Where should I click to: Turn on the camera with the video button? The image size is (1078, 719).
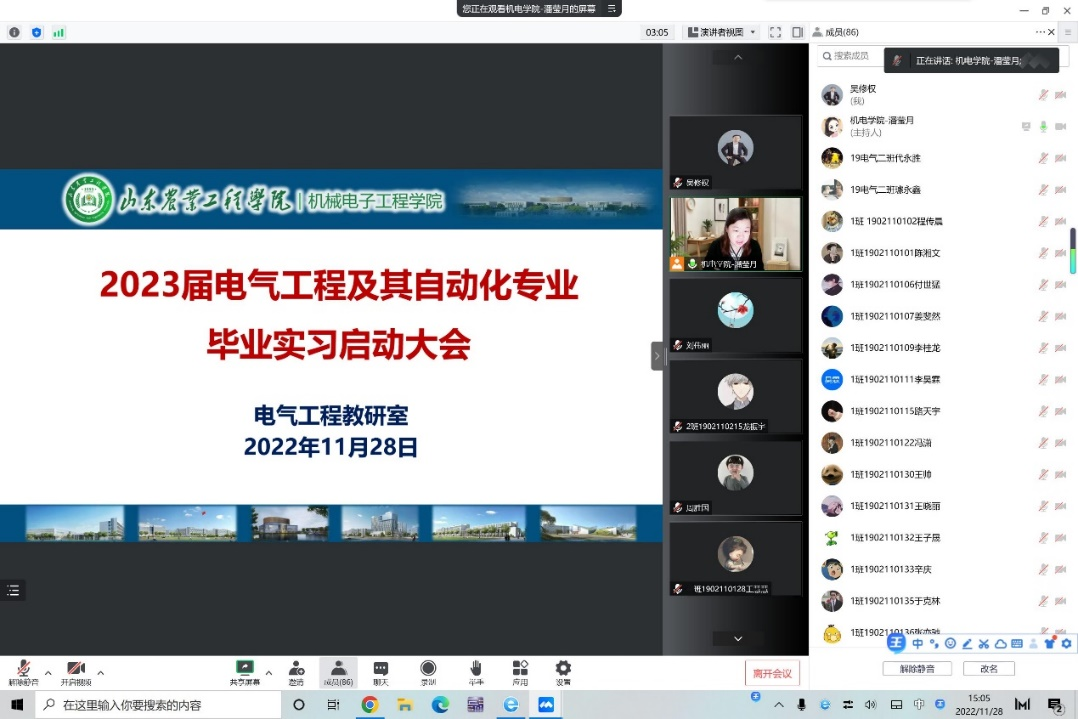tap(75, 670)
